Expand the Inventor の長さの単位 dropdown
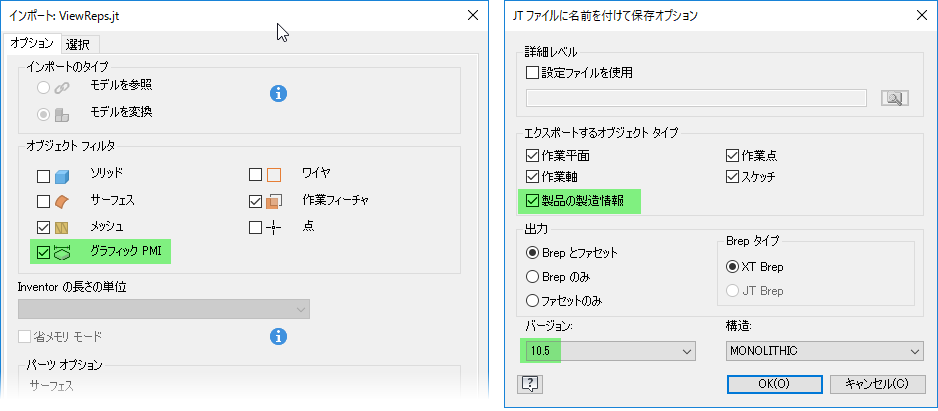Viewport: 938px width, 411px height. [x=163, y=309]
